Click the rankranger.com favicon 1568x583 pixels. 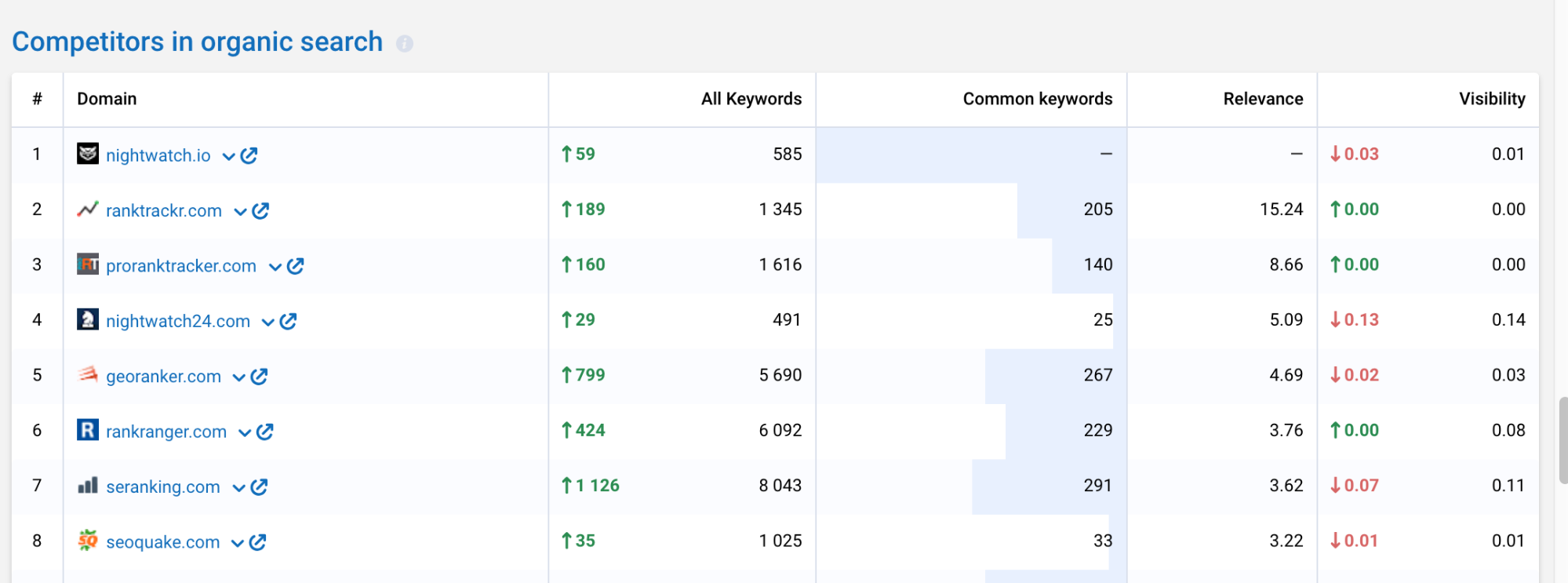tap(88, 430)
